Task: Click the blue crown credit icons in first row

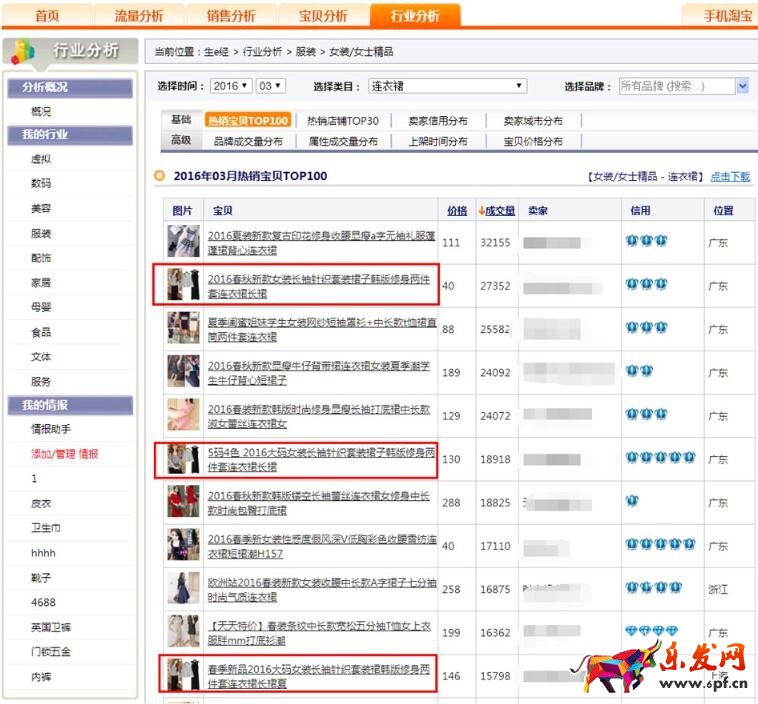Action: (646, 242)
